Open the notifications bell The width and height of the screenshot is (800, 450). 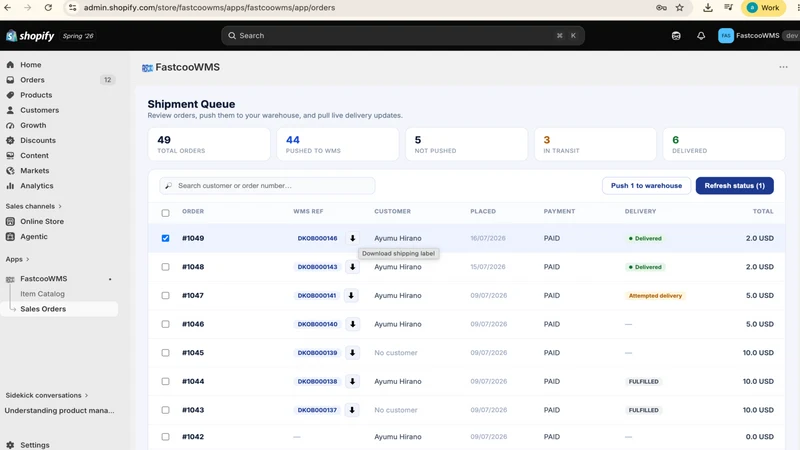pyautogui.click(x=701, y=36)
